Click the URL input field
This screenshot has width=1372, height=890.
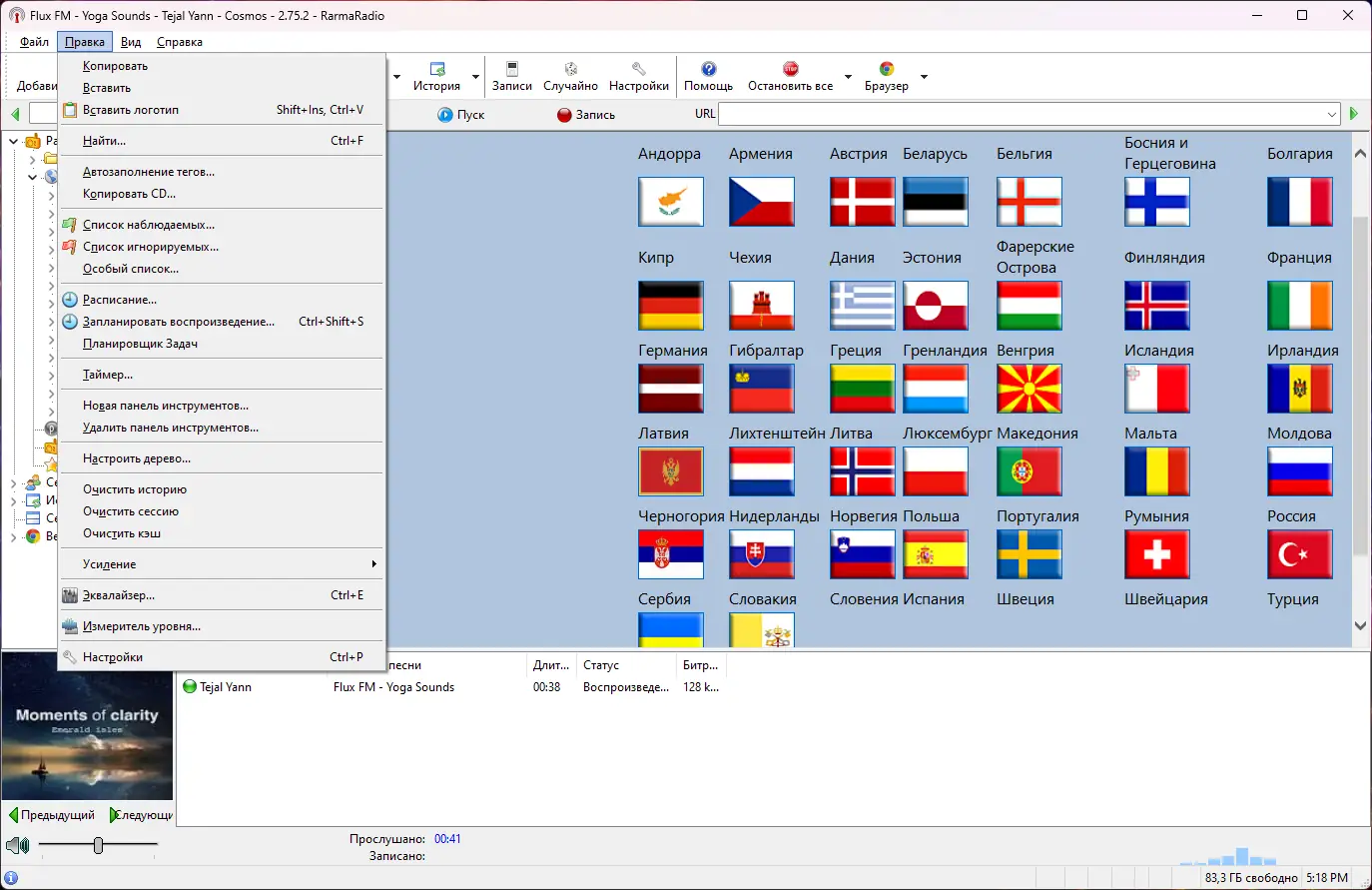1021,114
